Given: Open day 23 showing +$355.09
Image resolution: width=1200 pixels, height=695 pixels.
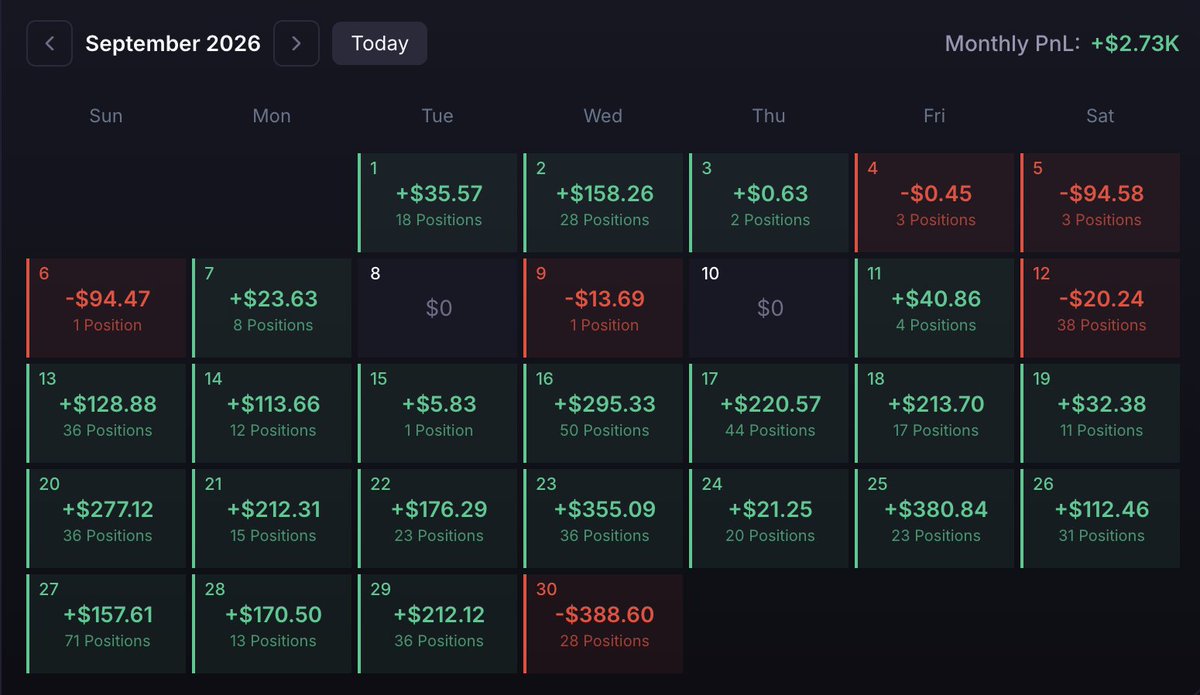Looking at the screenshot, I should click(603, 518).
